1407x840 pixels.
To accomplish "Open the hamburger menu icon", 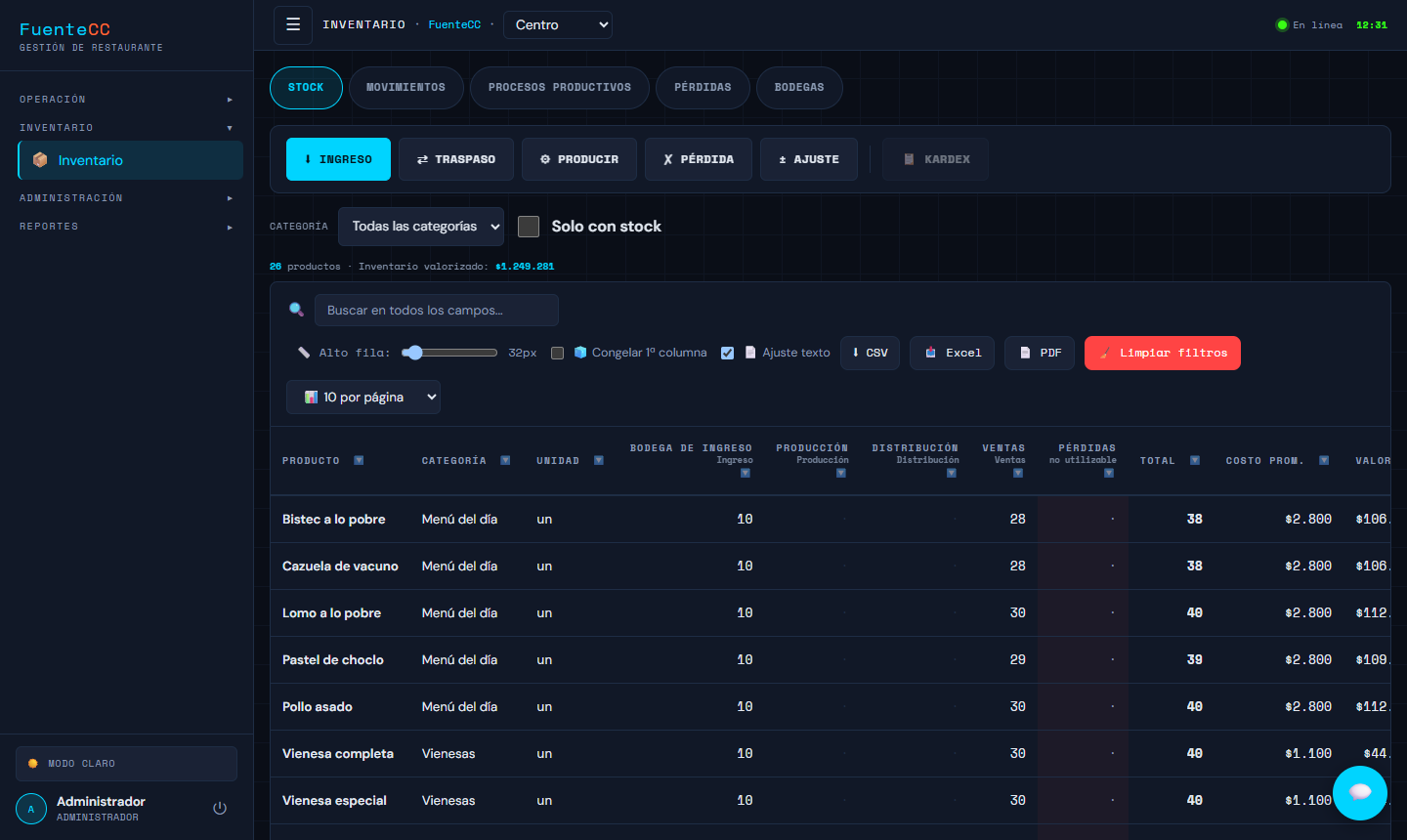I will 292,24.
